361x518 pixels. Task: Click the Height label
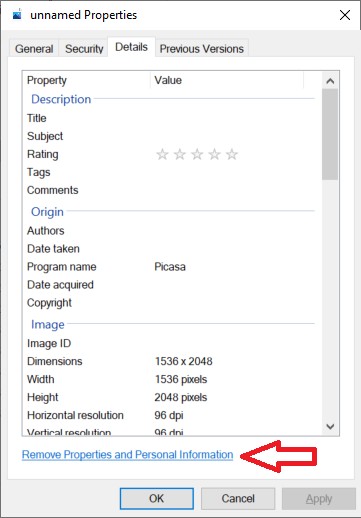(43, 397)
